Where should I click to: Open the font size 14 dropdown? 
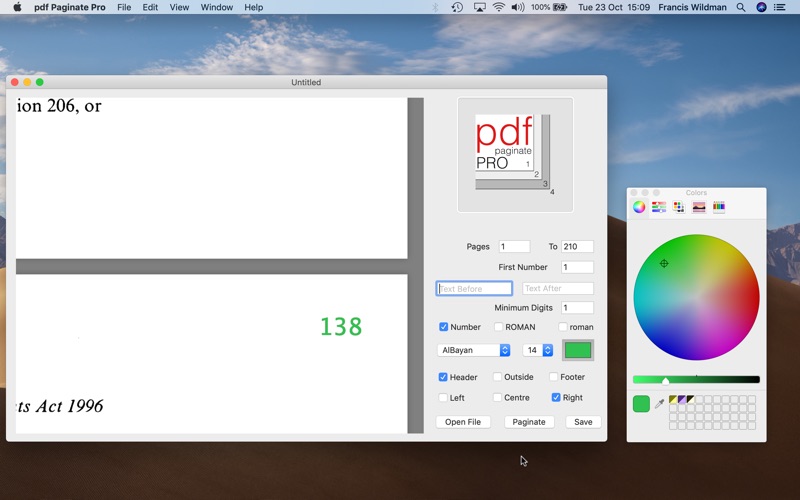538,350
